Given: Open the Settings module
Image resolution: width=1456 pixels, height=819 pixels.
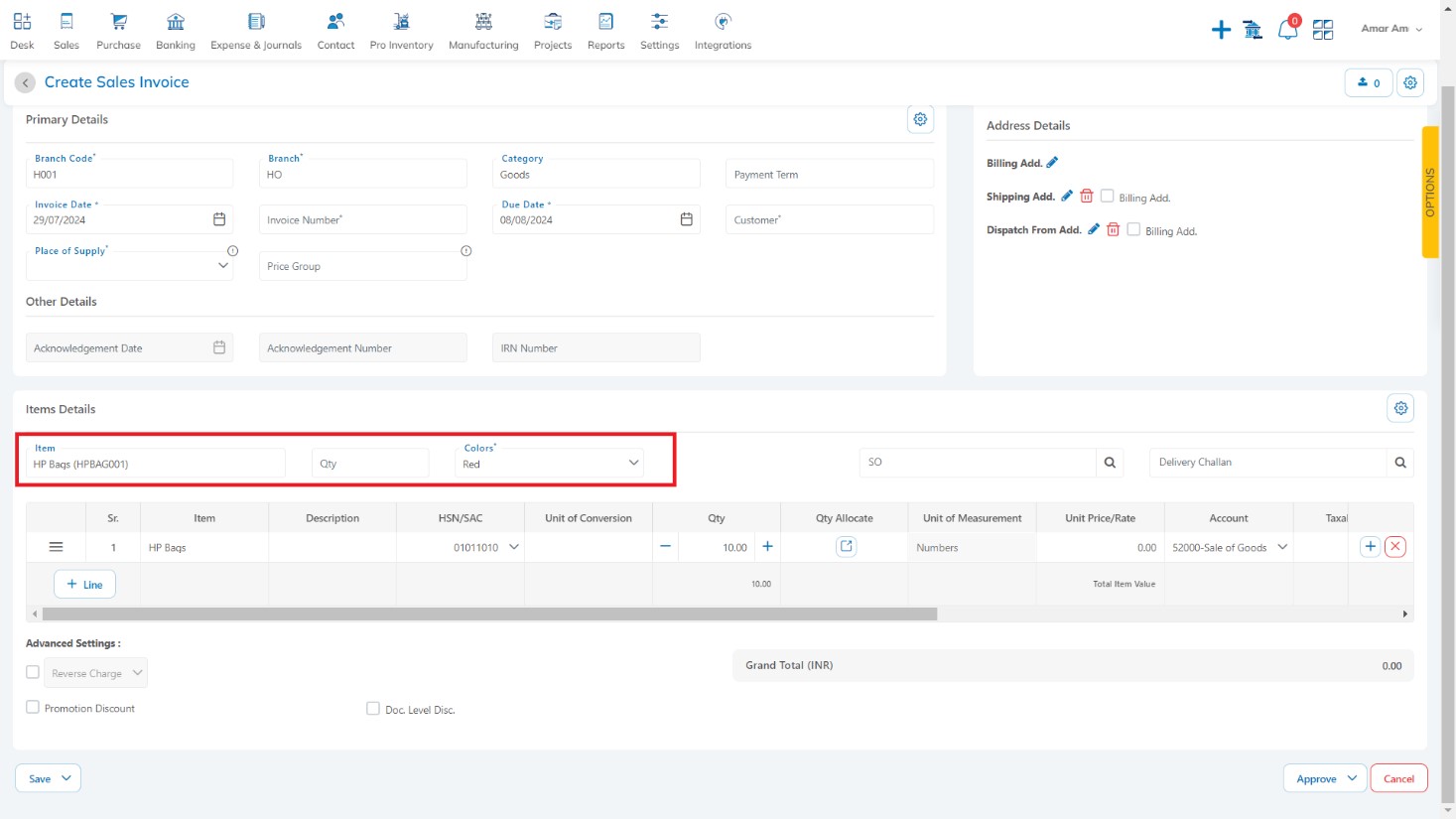Looking at the screenshot, I should [659, 31].
